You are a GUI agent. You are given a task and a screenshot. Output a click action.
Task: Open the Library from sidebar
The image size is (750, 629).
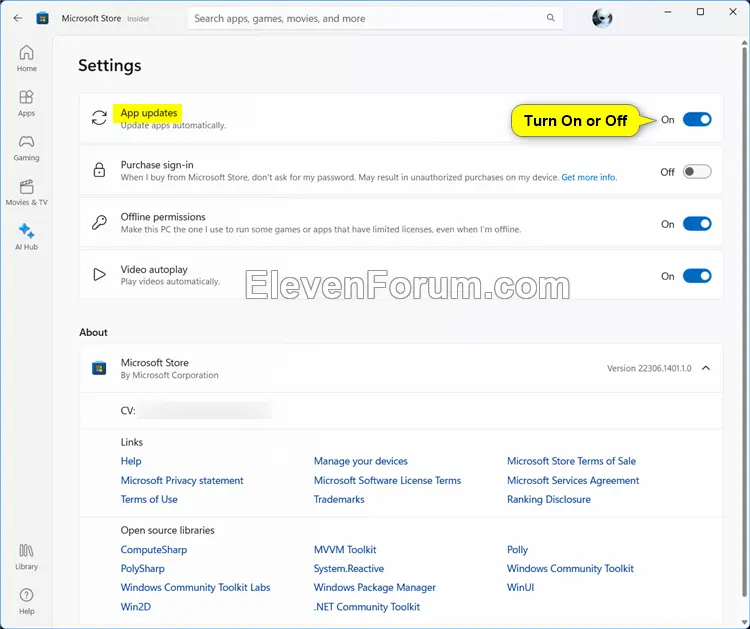pos(26,556)
